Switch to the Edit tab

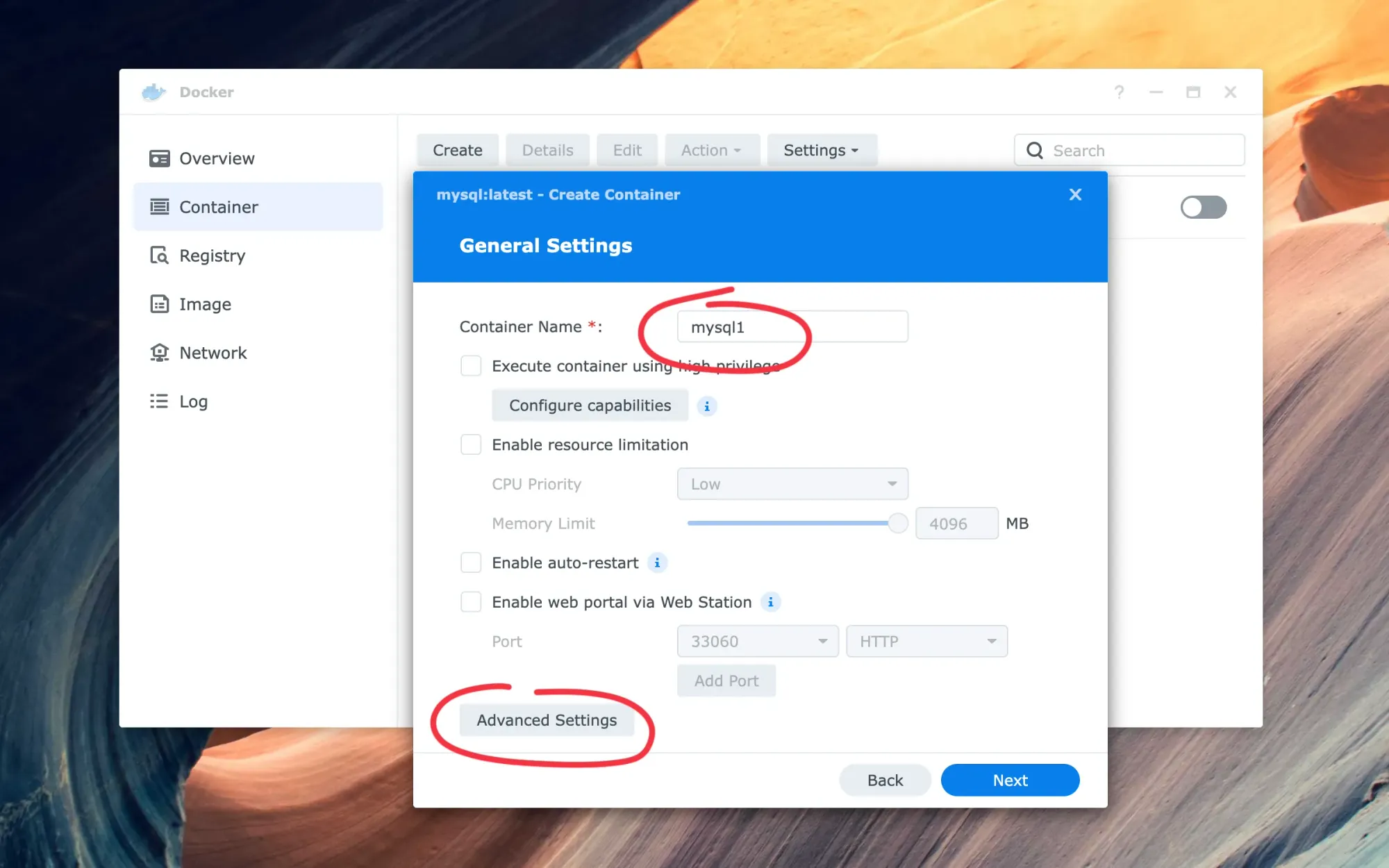(x=627, y=150)
